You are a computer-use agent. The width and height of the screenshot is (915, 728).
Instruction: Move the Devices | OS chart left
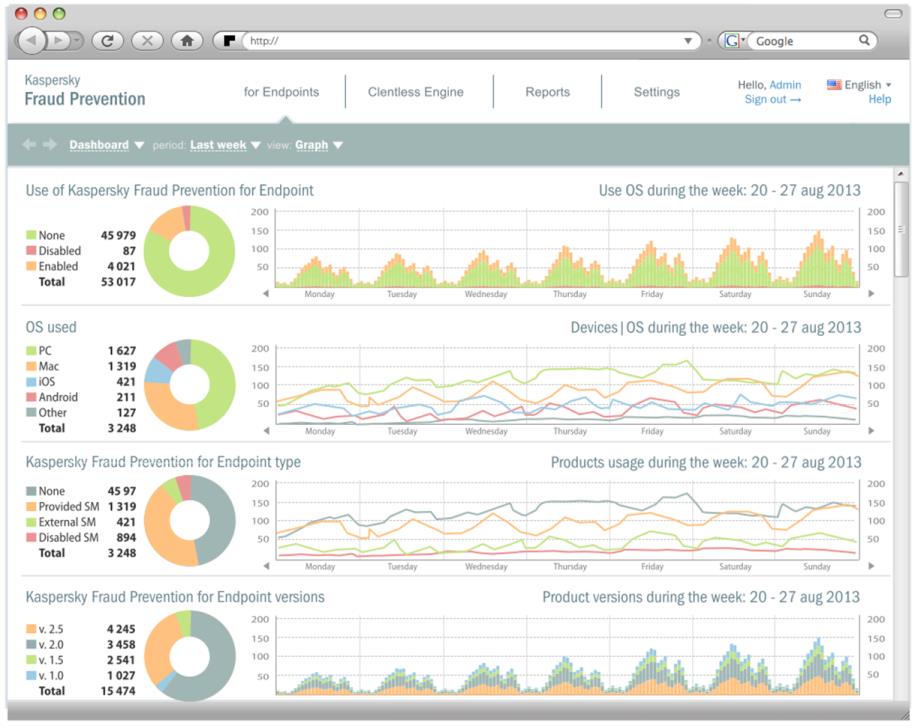pyautogui.click(x=266, y=430)
